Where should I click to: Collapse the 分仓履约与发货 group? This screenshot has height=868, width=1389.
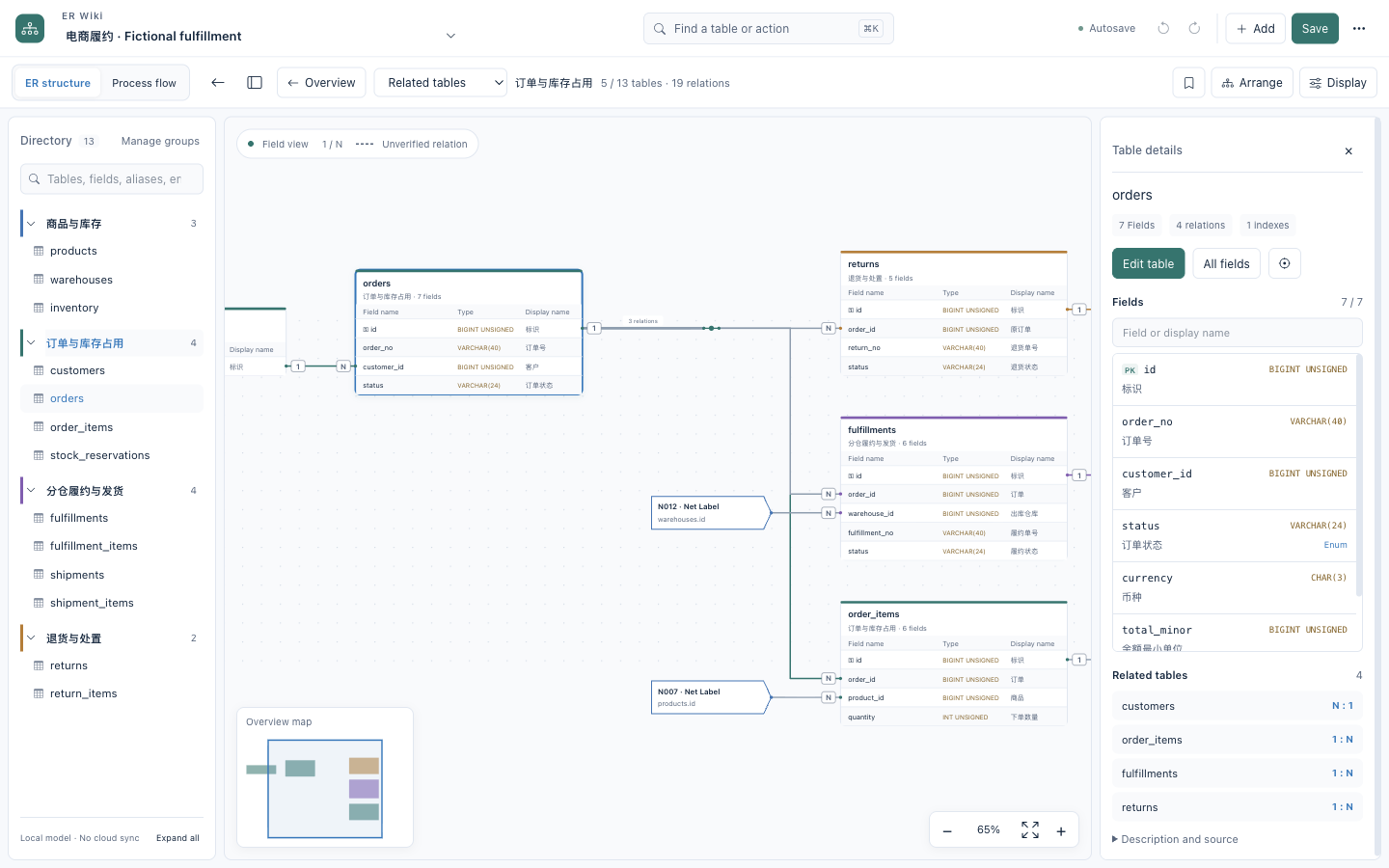point(31,491)
